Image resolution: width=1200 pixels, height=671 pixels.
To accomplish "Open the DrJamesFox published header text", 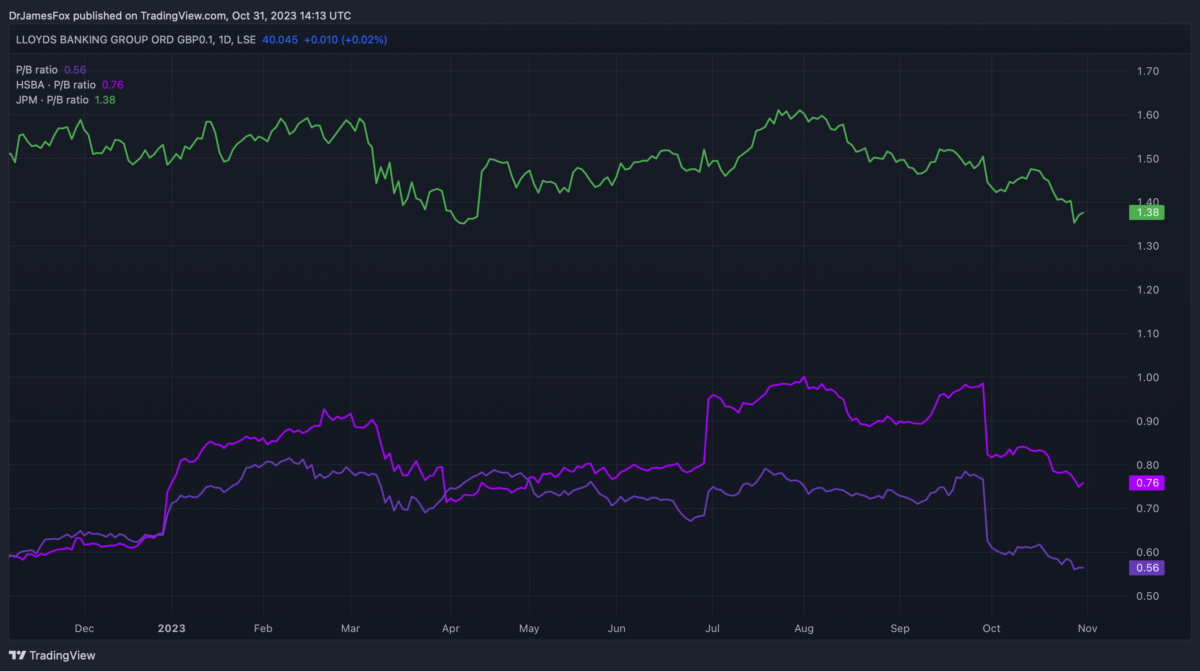I will (178, 15).
